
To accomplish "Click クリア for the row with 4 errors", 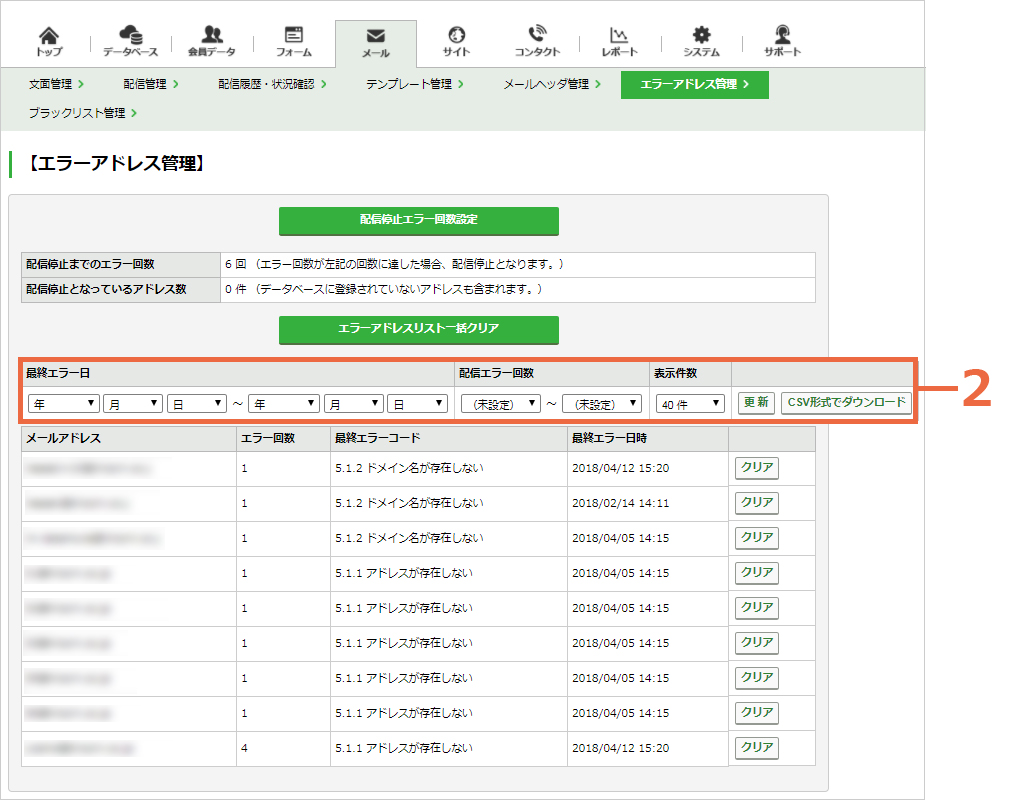I will pyautogui.click(x=757, y=747).
